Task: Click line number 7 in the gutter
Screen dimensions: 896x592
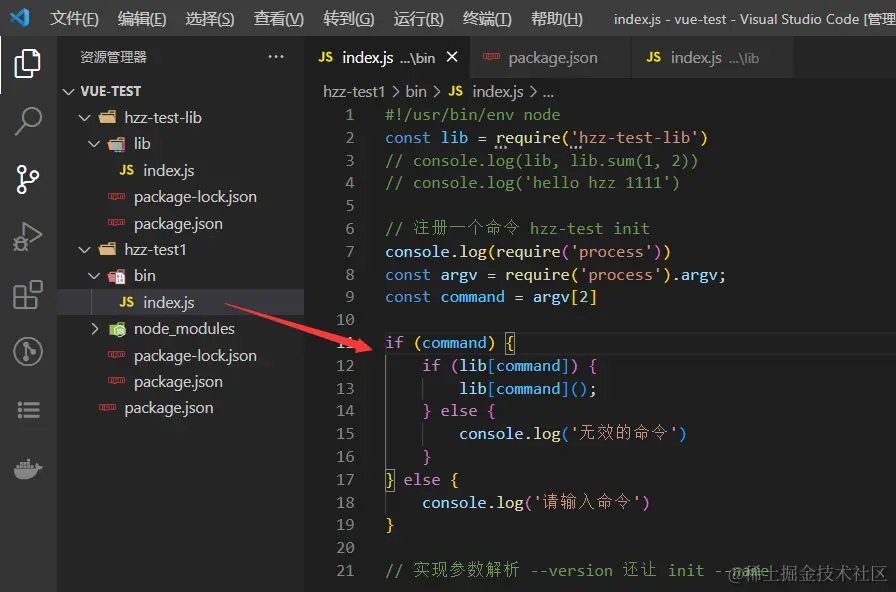Action: point(350,251)
